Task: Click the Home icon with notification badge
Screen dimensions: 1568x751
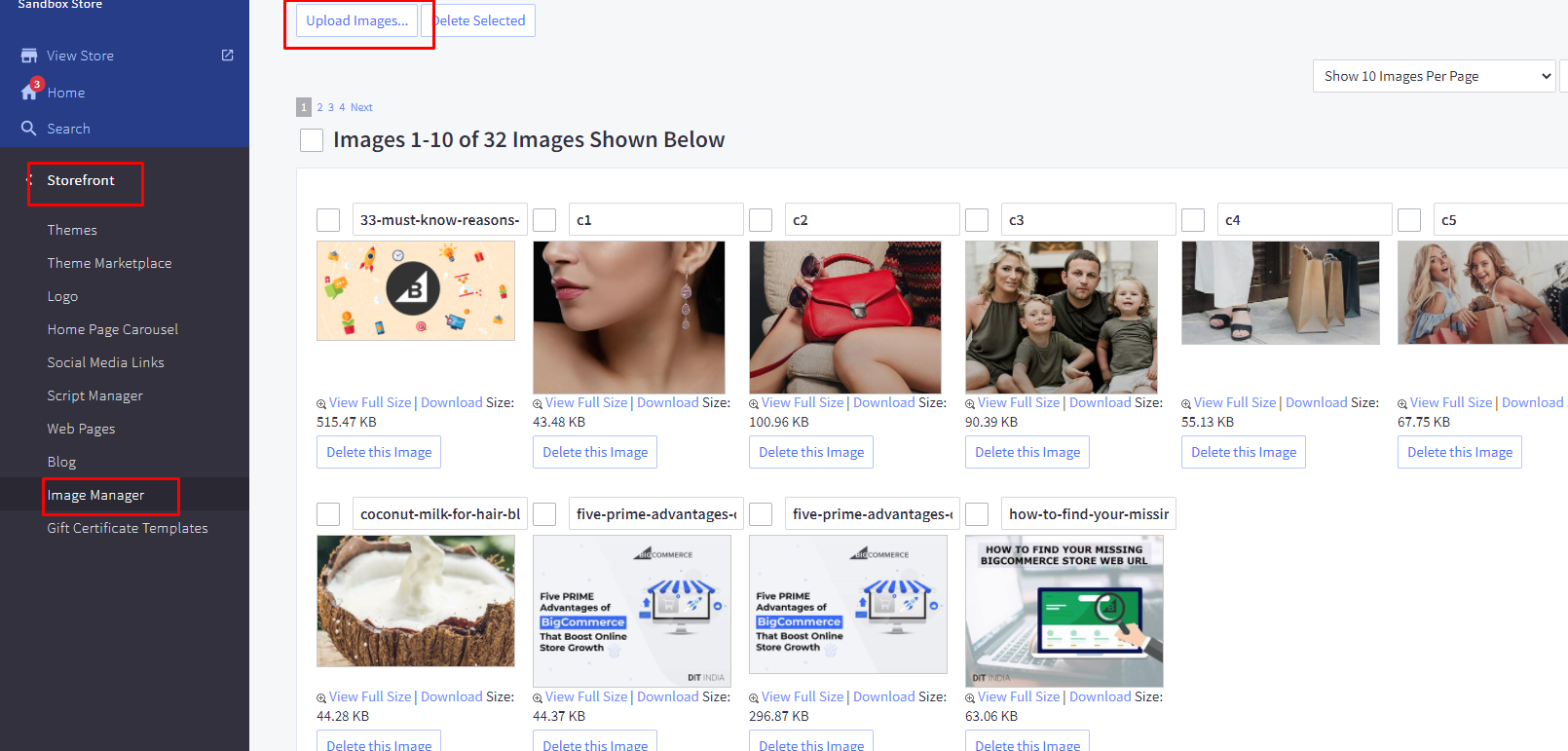Action: pos(30,91)
